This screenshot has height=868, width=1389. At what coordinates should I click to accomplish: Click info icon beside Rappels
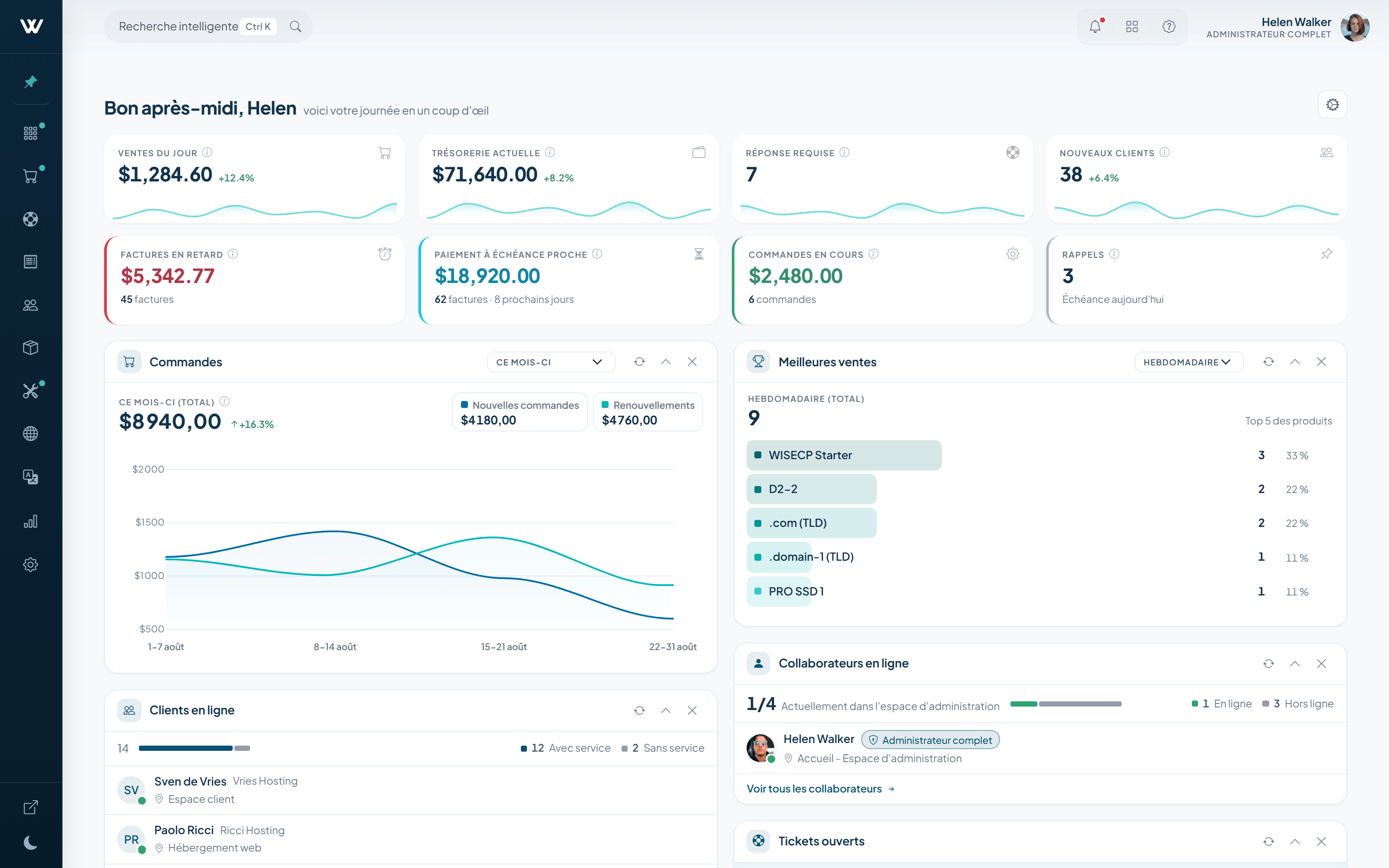1114,254
